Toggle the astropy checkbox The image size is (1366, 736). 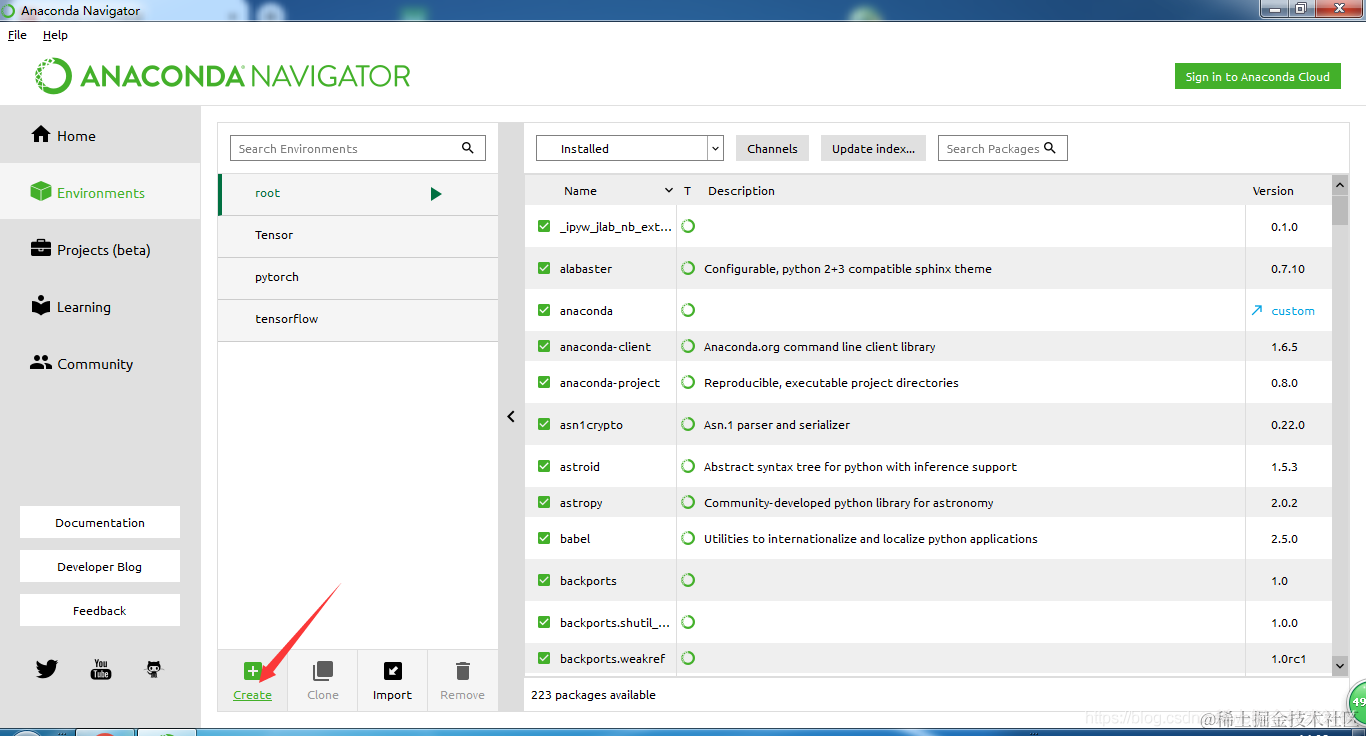click(x=544, y=502)
